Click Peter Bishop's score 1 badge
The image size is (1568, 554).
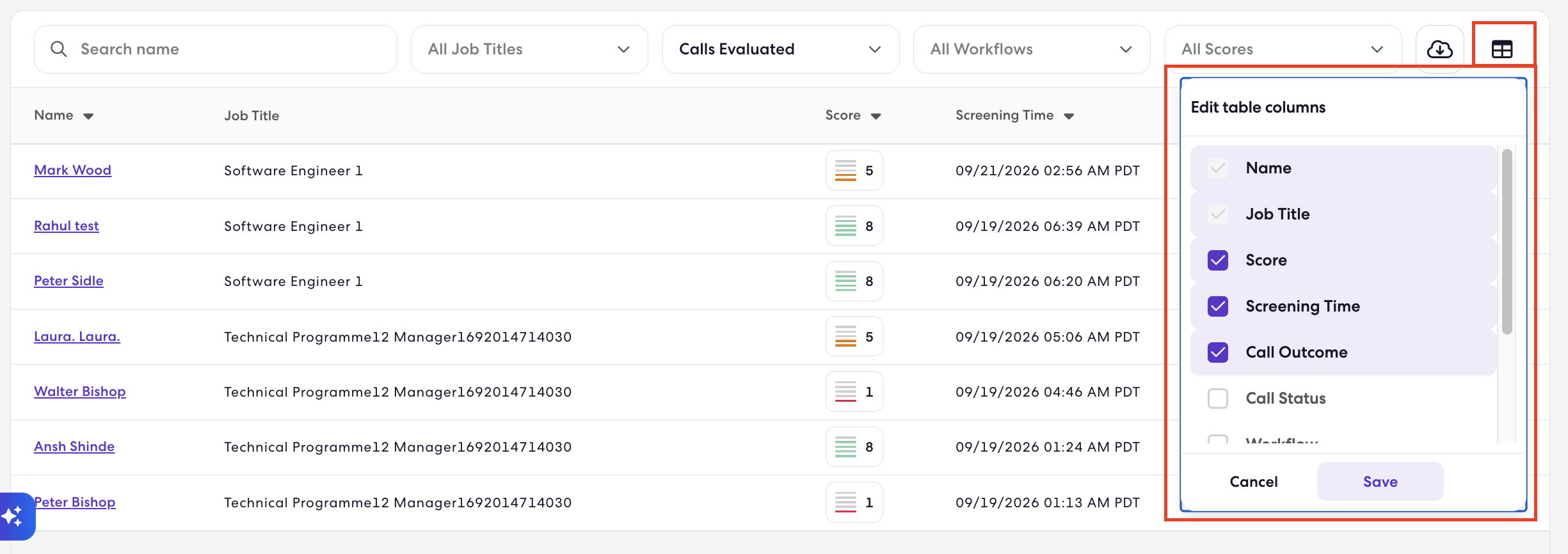tap(854, 502)
